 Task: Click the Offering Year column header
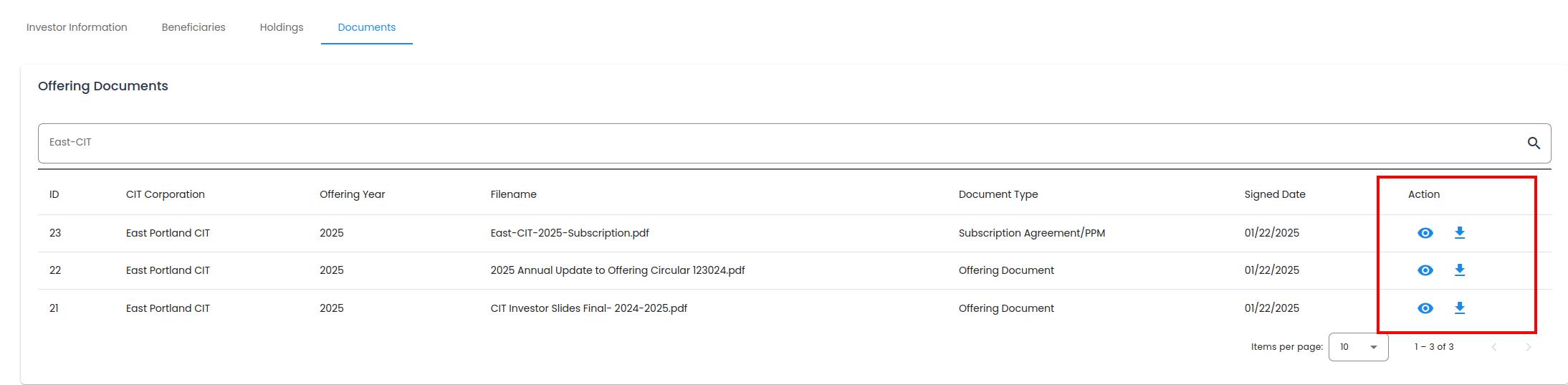(352, 194)
